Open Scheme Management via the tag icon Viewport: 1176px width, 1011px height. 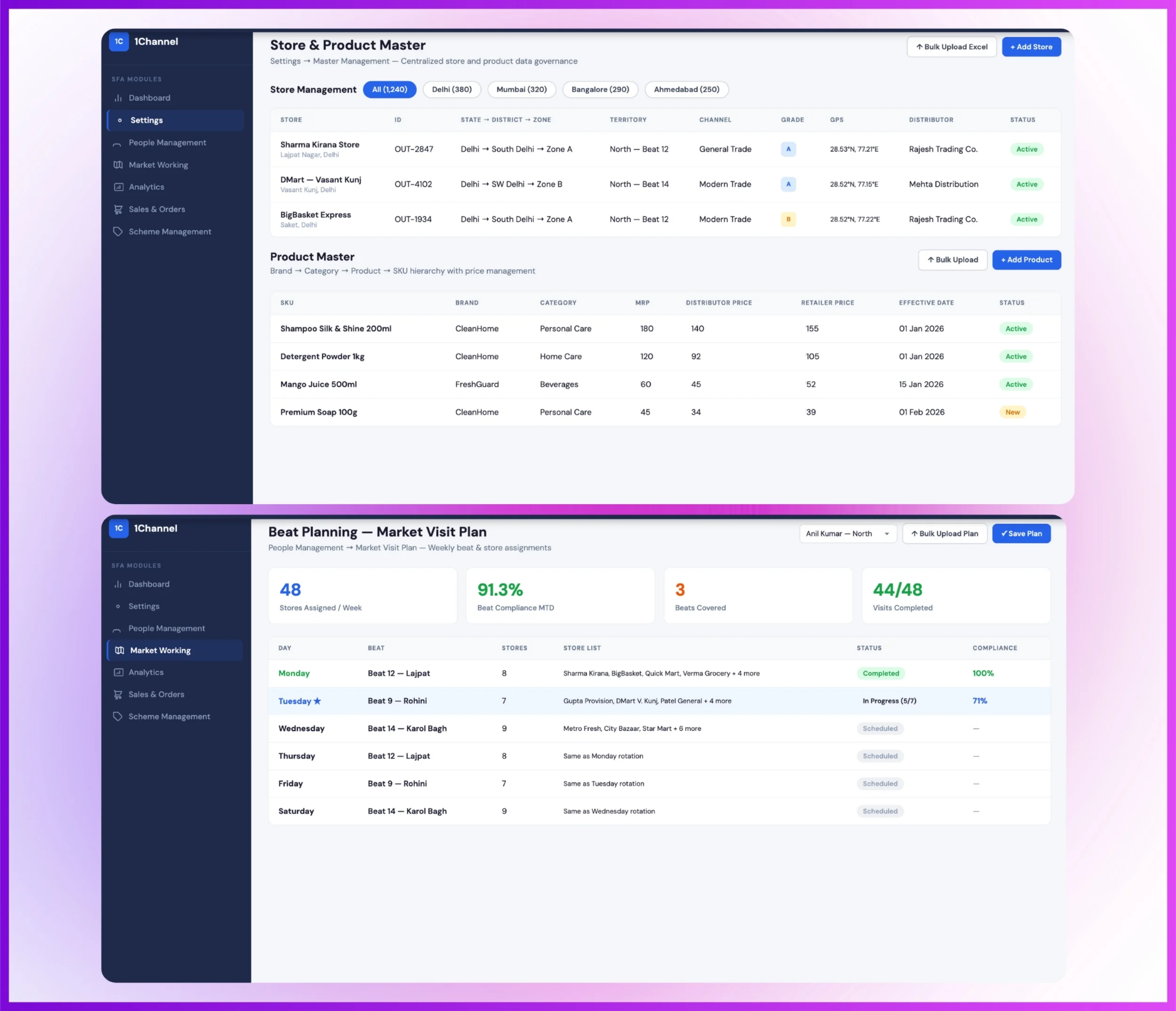pyautogui.click(x=118, y=231)
